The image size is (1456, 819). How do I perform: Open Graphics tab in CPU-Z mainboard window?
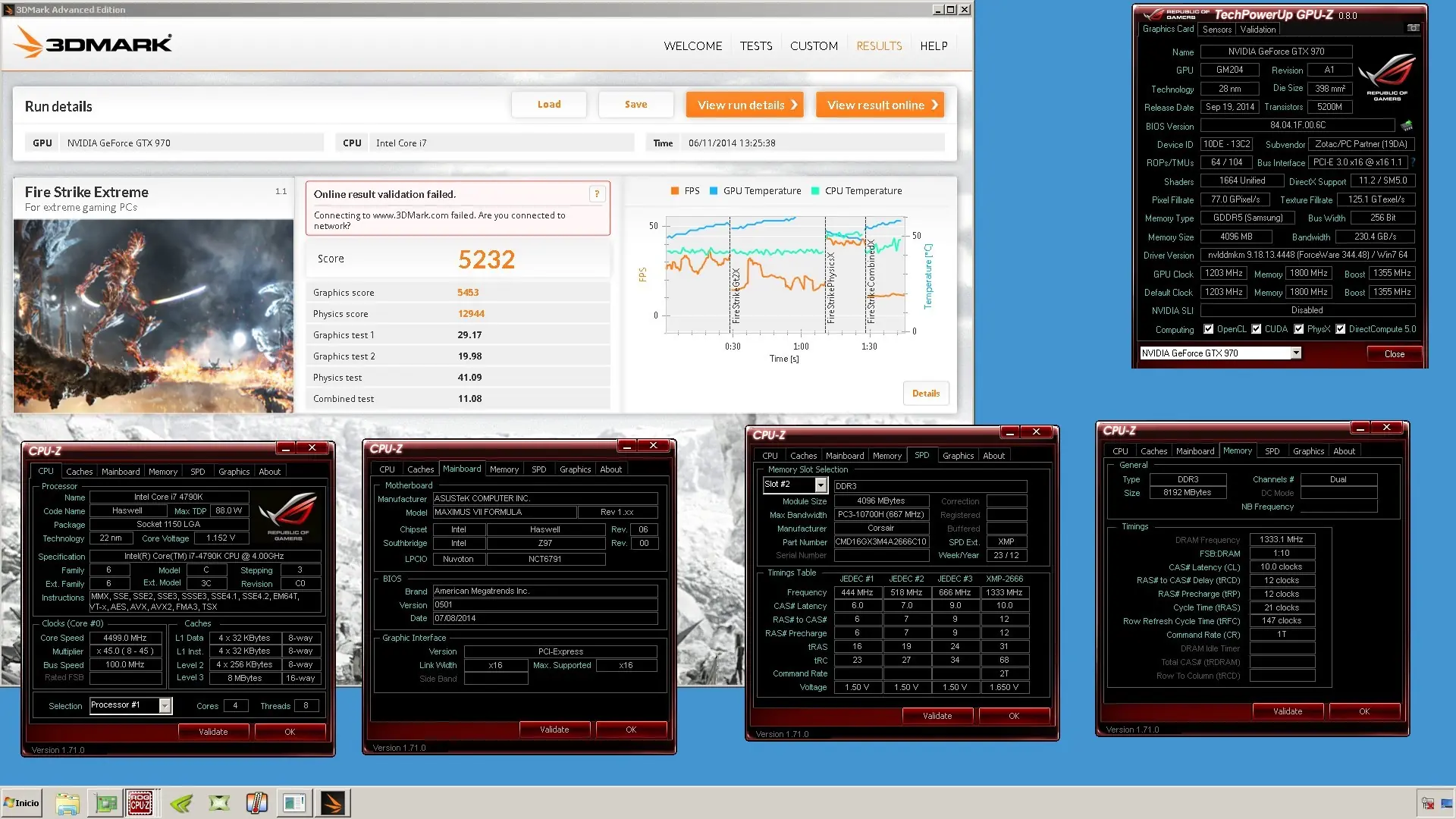click(575, 469)
